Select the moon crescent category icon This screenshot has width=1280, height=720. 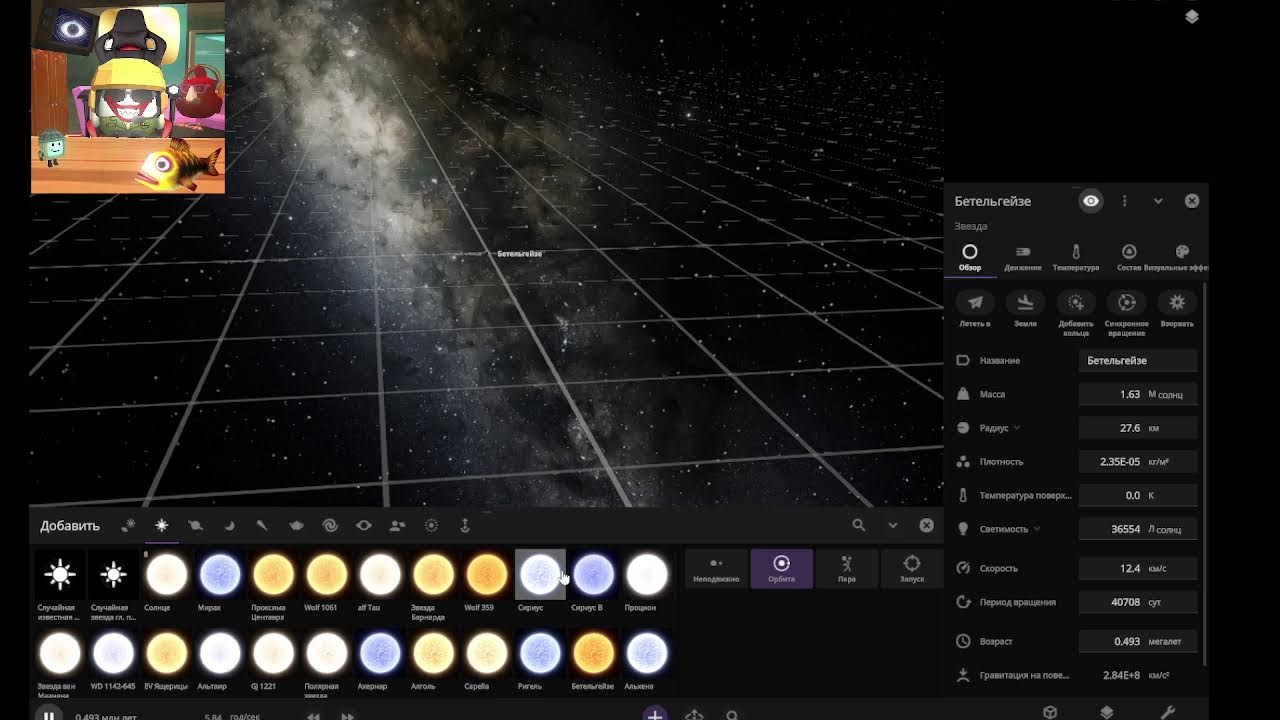point(229,525)
